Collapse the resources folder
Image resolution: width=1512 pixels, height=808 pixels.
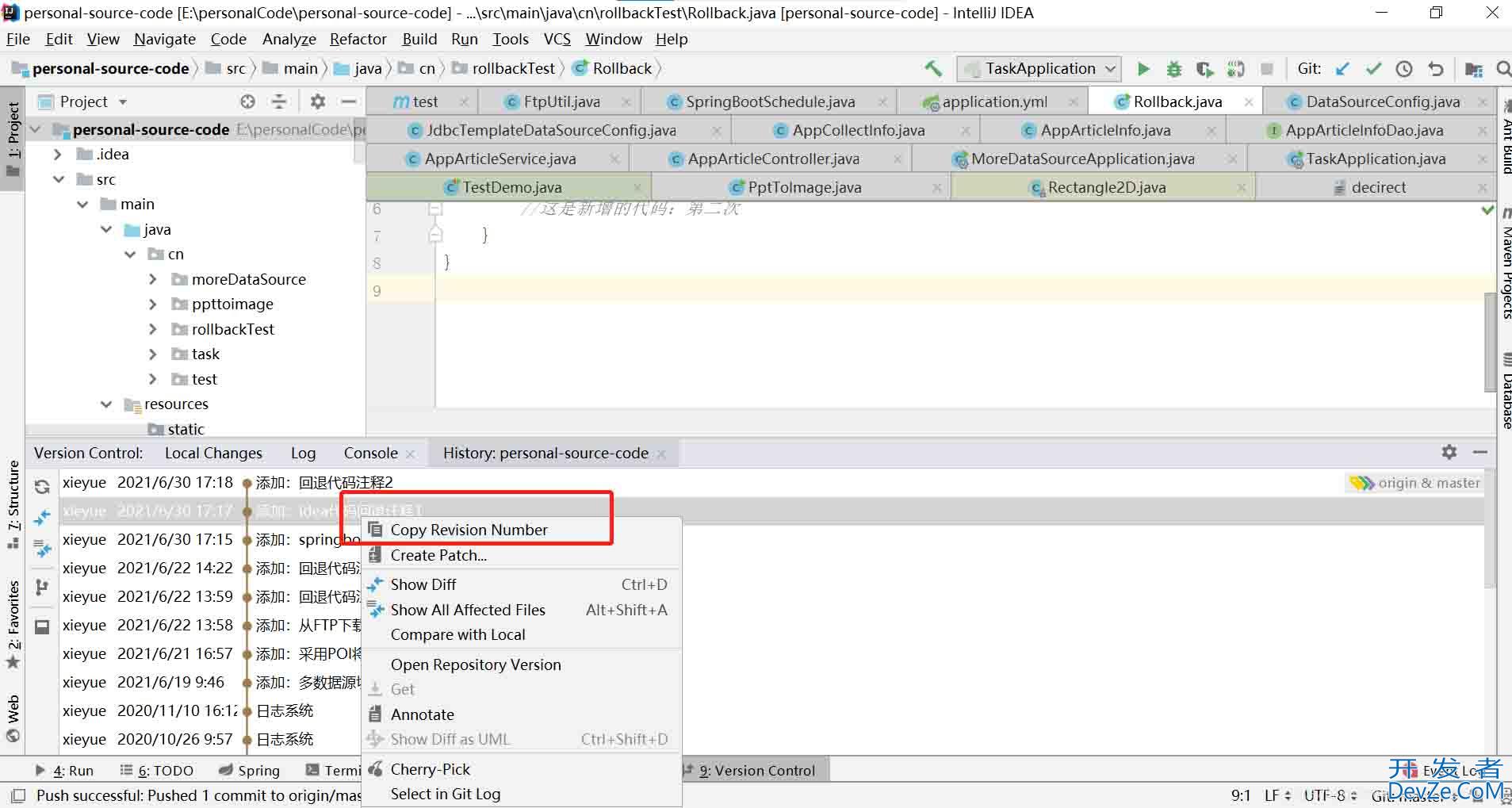pos(106,404)
